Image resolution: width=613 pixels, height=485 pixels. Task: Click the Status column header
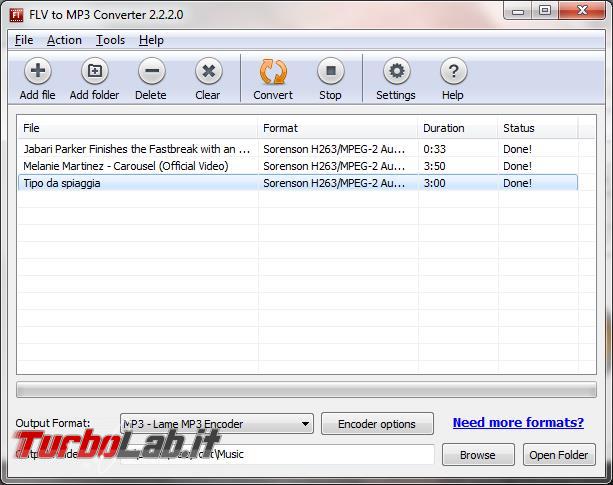coord(538,128)
